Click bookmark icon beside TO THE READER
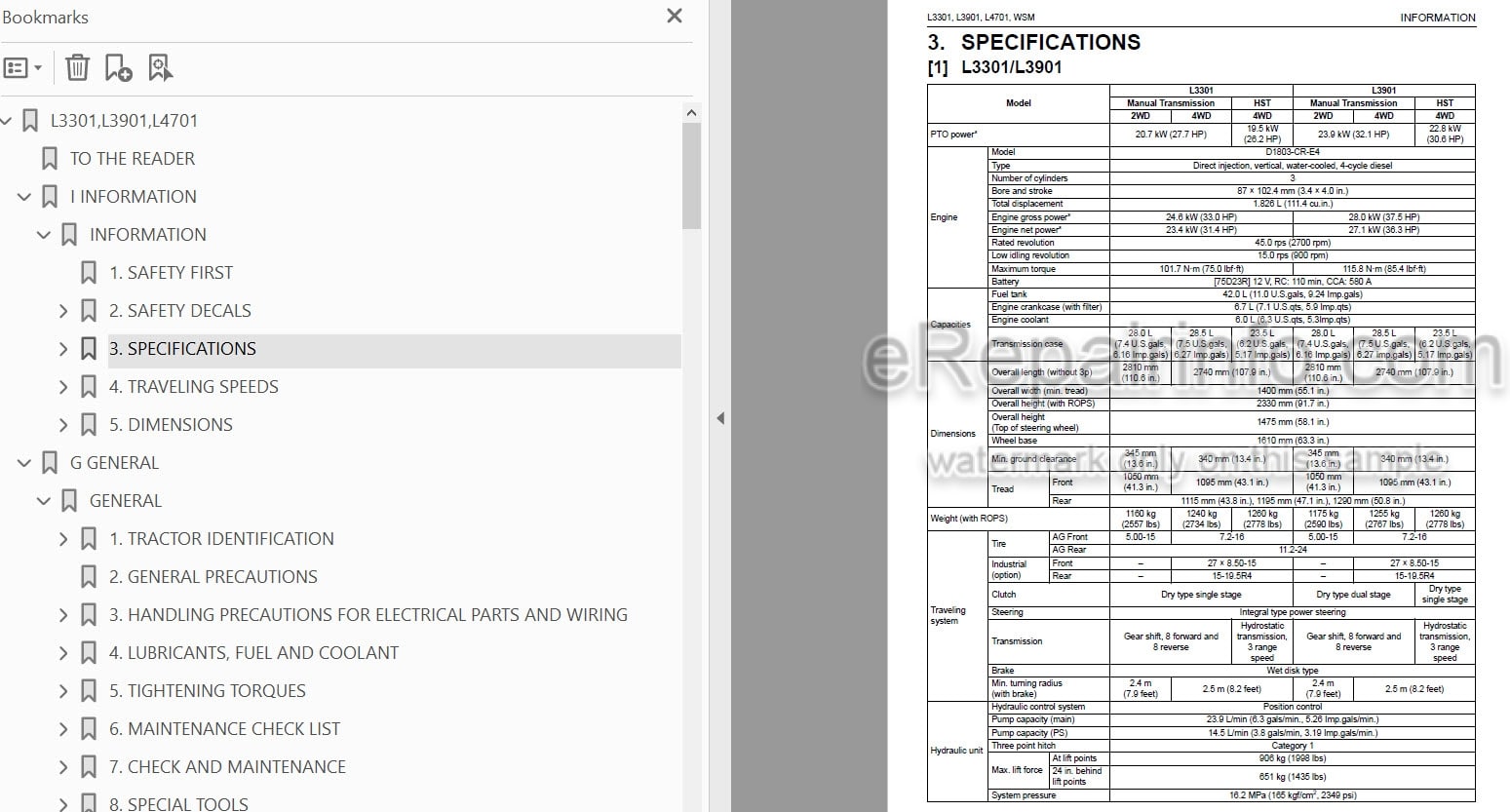 [x=50, y=159]
